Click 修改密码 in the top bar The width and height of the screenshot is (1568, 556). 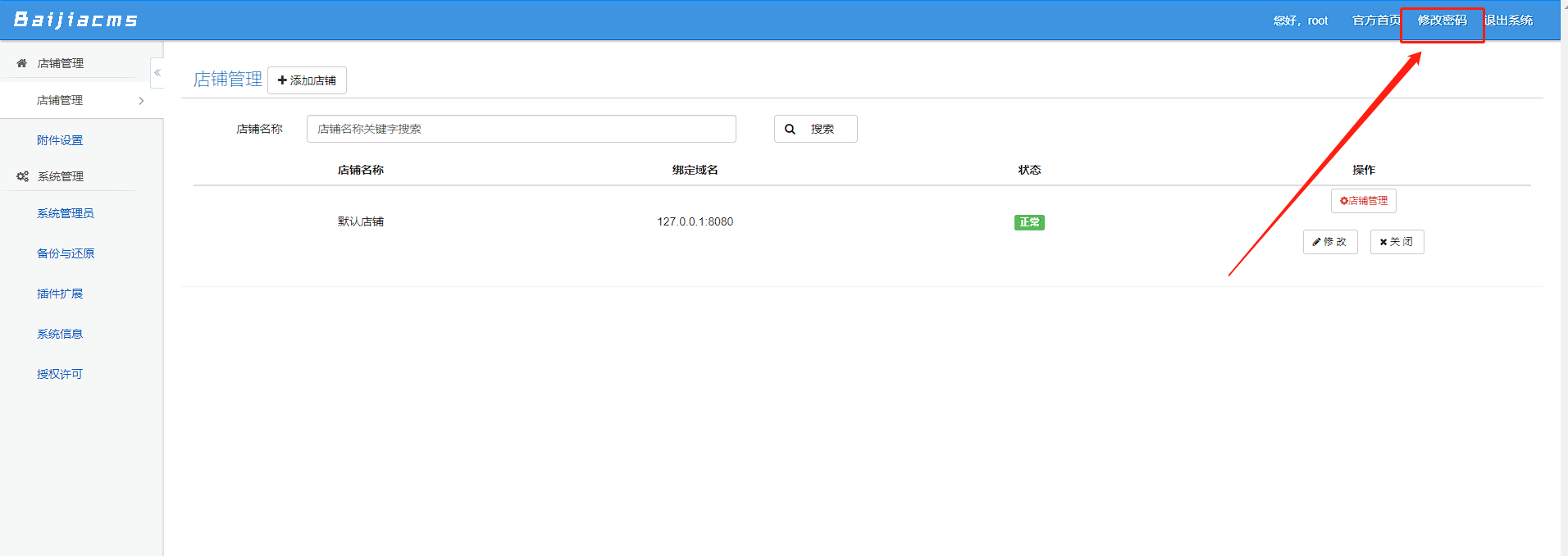[x=1443, y=21]
